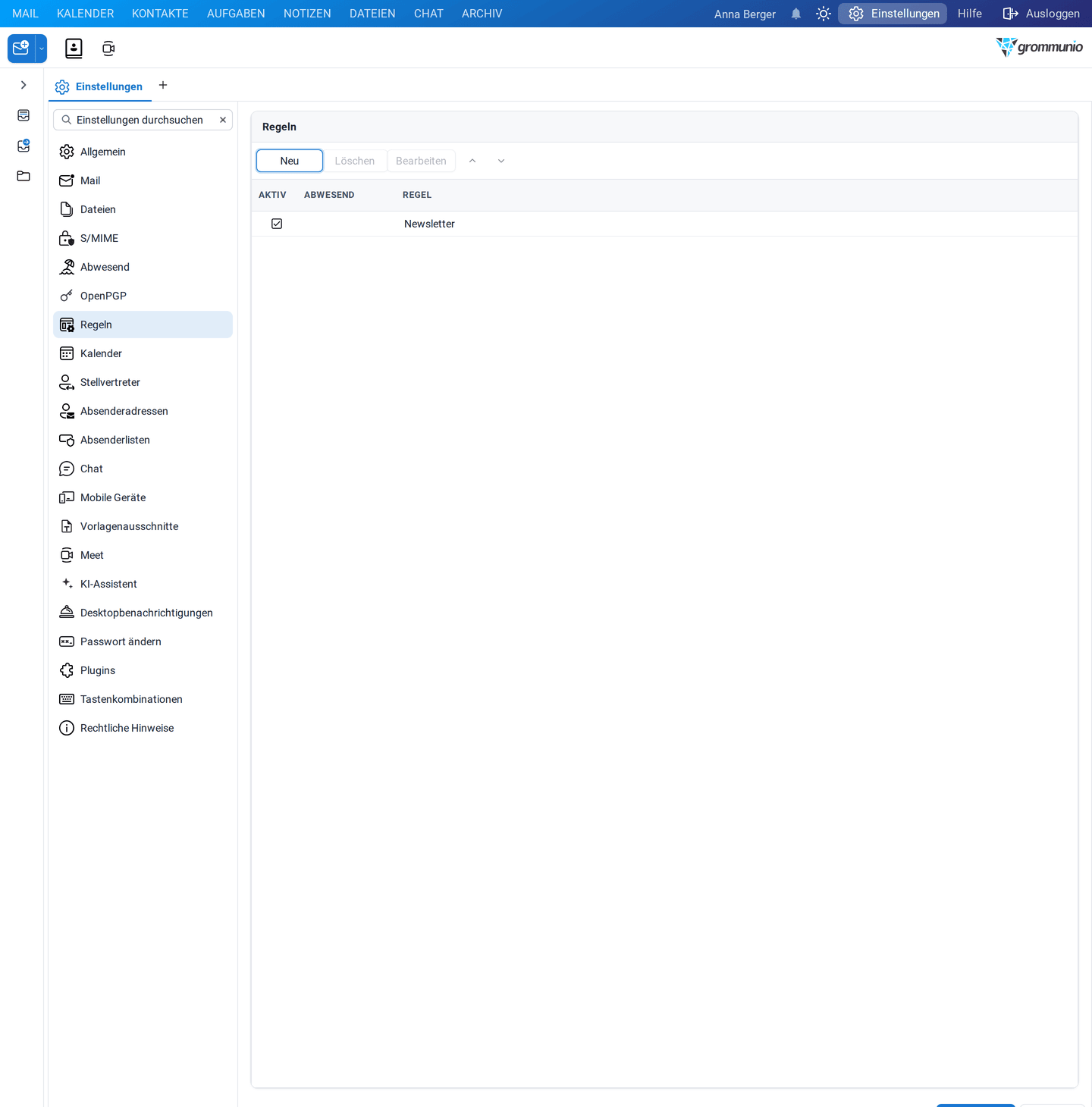Open the Tastenkombinationen settings category

click(143, 699)
